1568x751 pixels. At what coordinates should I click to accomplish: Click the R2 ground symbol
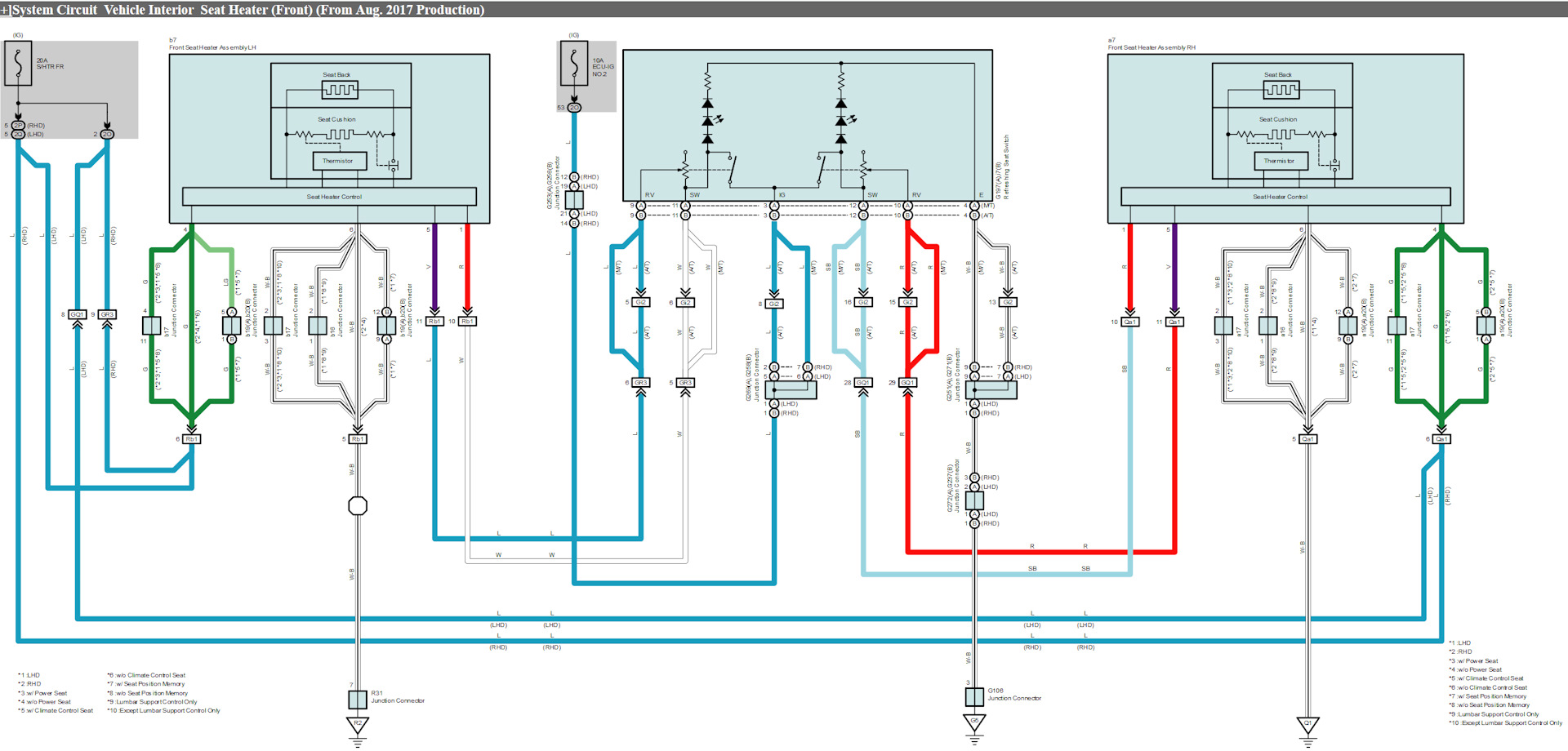point(358,727)
